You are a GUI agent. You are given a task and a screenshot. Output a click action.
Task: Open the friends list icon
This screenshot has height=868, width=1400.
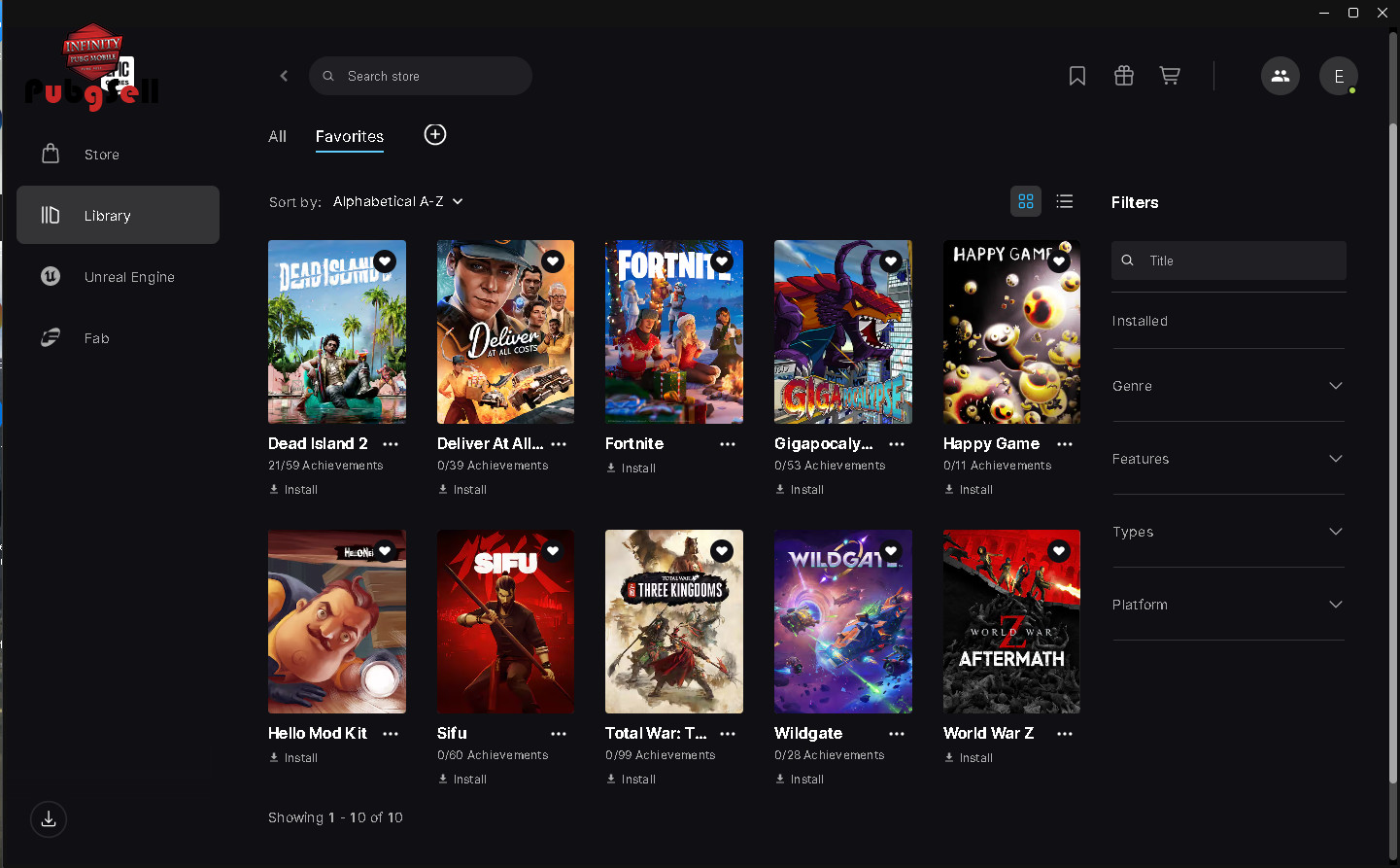1280,76
